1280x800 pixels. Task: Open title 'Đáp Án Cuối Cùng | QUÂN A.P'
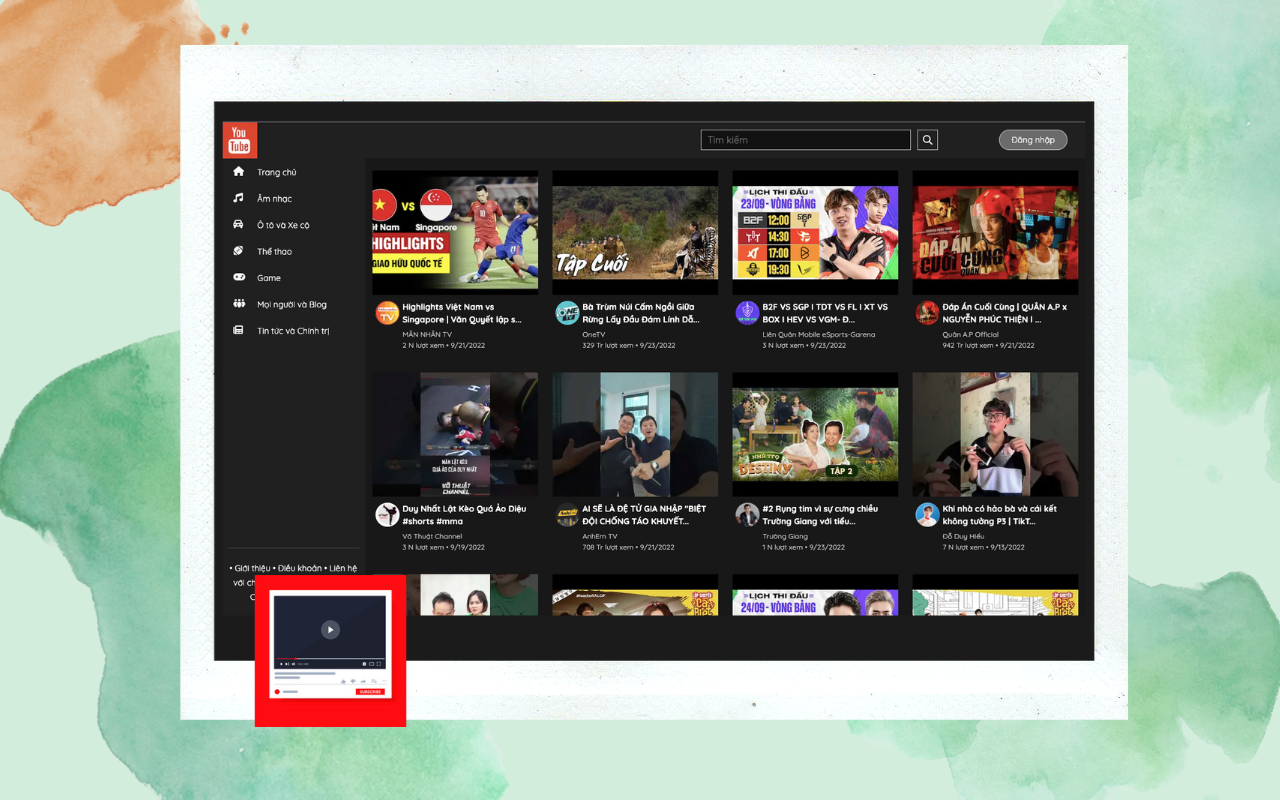point(1004,313)
